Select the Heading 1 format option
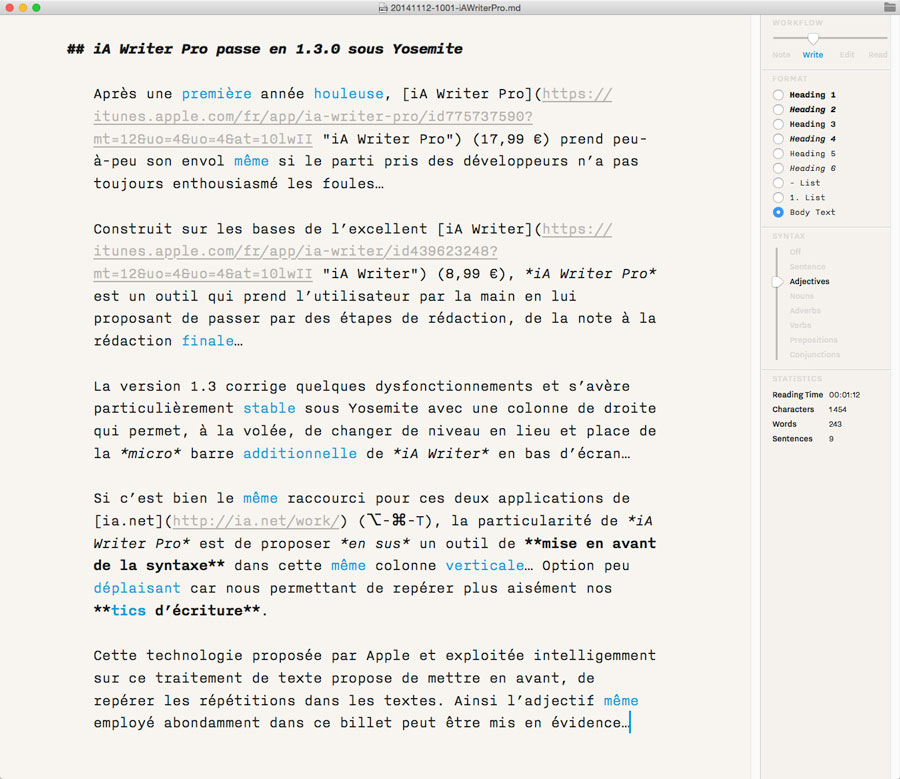 [x=778, y=95]
